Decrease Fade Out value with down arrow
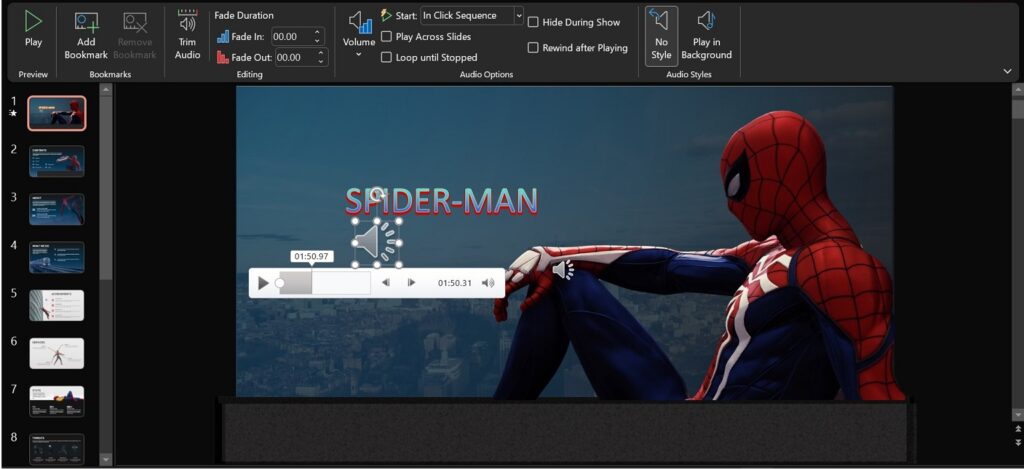Image resolution: width=1024 pixels, height=470 pixels. 321,61
